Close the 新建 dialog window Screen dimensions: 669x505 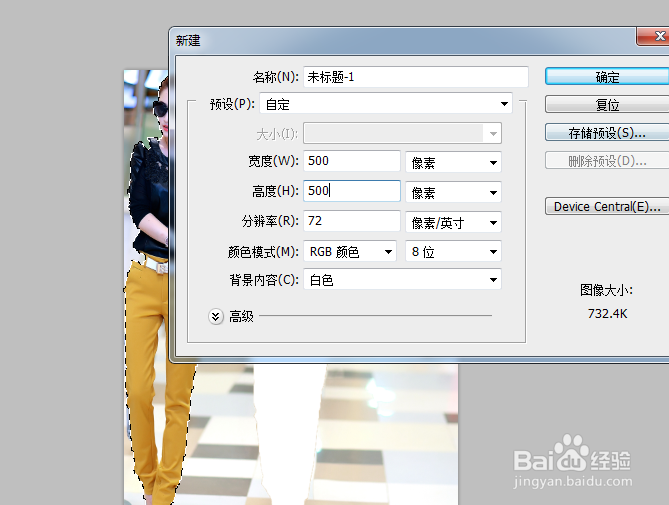click(655, 36)
